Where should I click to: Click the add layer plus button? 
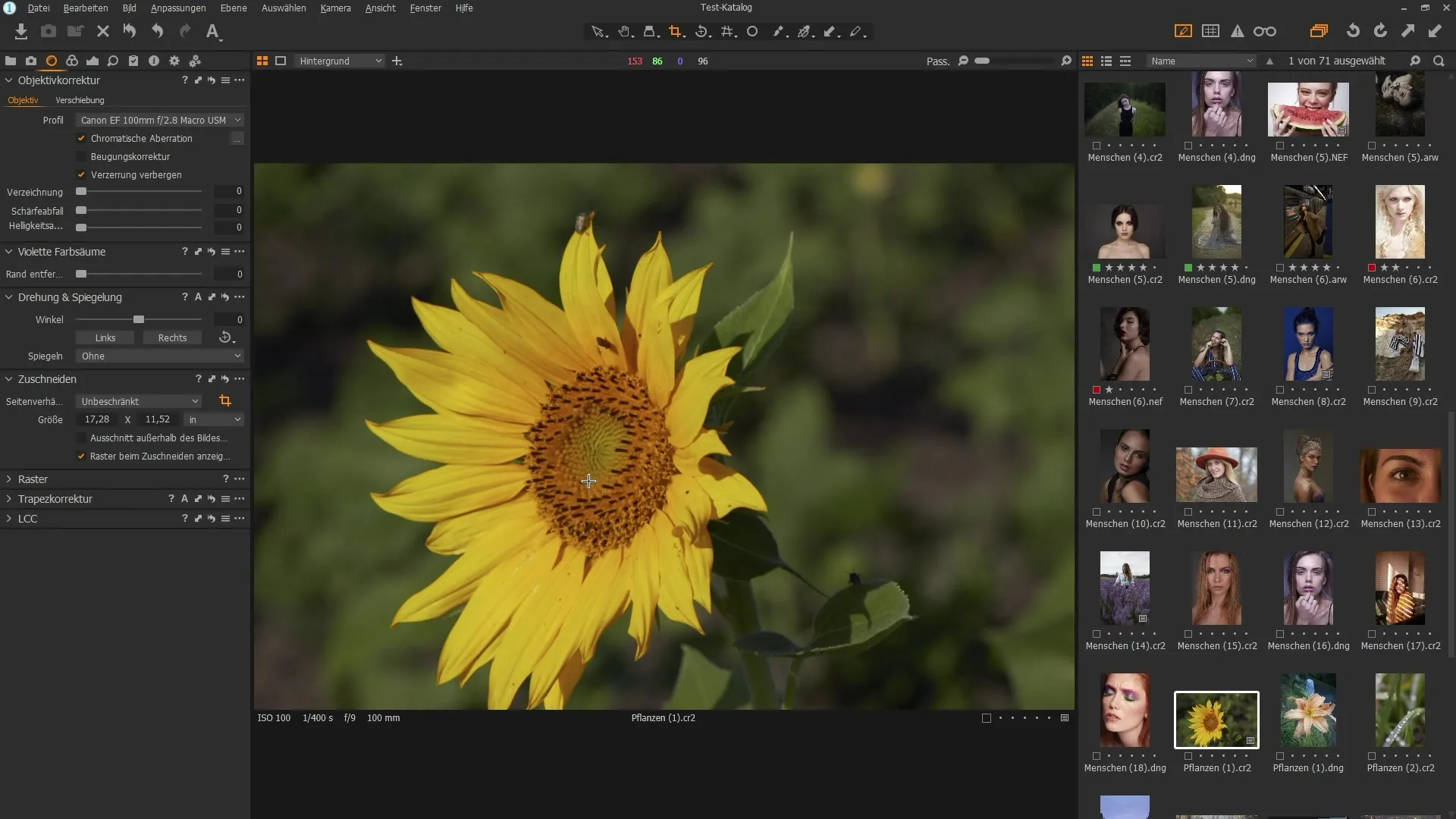397,61
